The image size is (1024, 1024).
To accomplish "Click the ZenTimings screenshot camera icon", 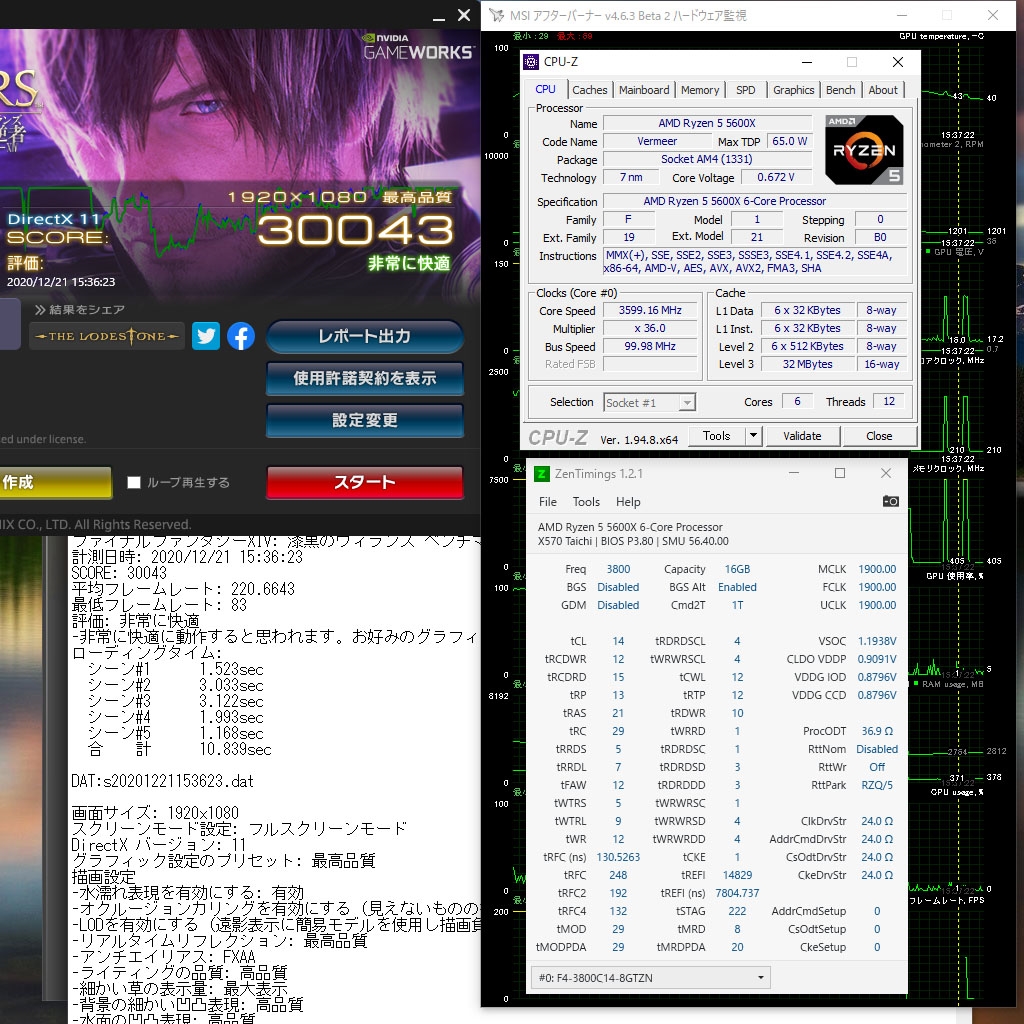I will [890, 501].
